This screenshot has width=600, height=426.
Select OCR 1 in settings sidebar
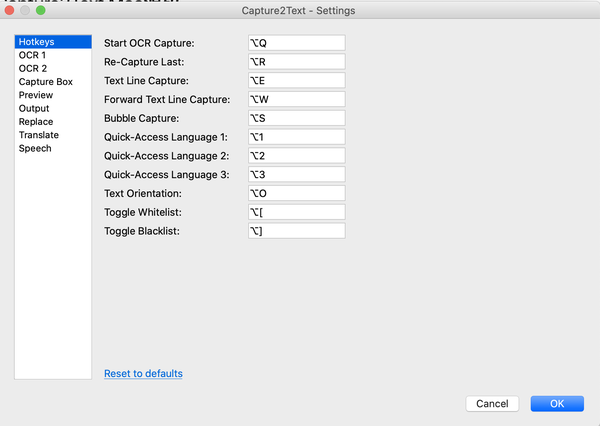coord(32,56)
